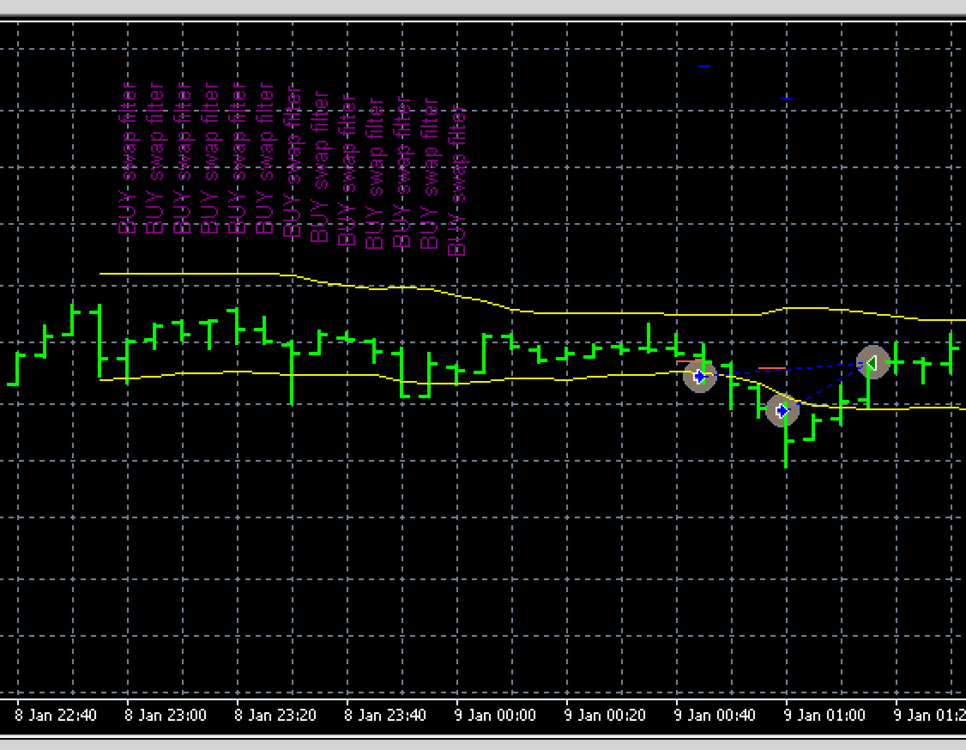The width and height of the screenshot is (966, 750).
Task: Select the lower blue buy-entry arrow before 01:00
Action: [x=782, y=410]
